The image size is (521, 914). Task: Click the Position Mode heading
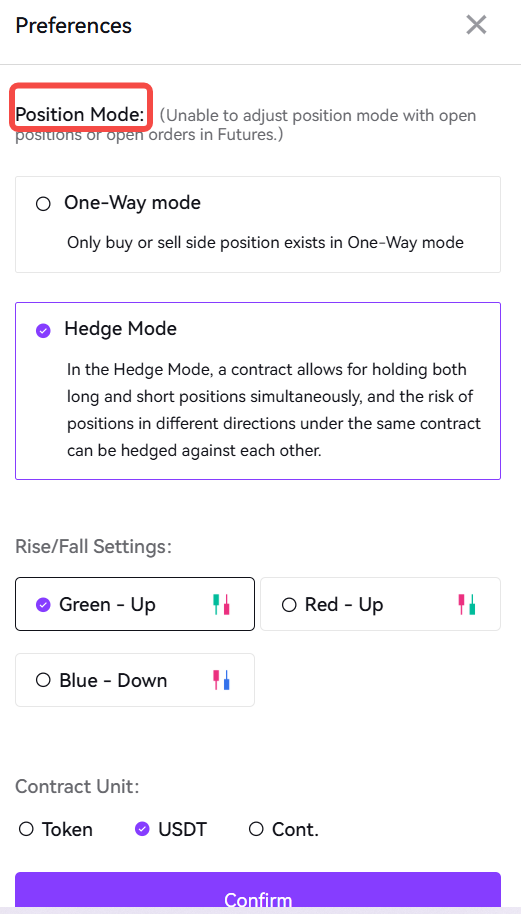(80, 115)
